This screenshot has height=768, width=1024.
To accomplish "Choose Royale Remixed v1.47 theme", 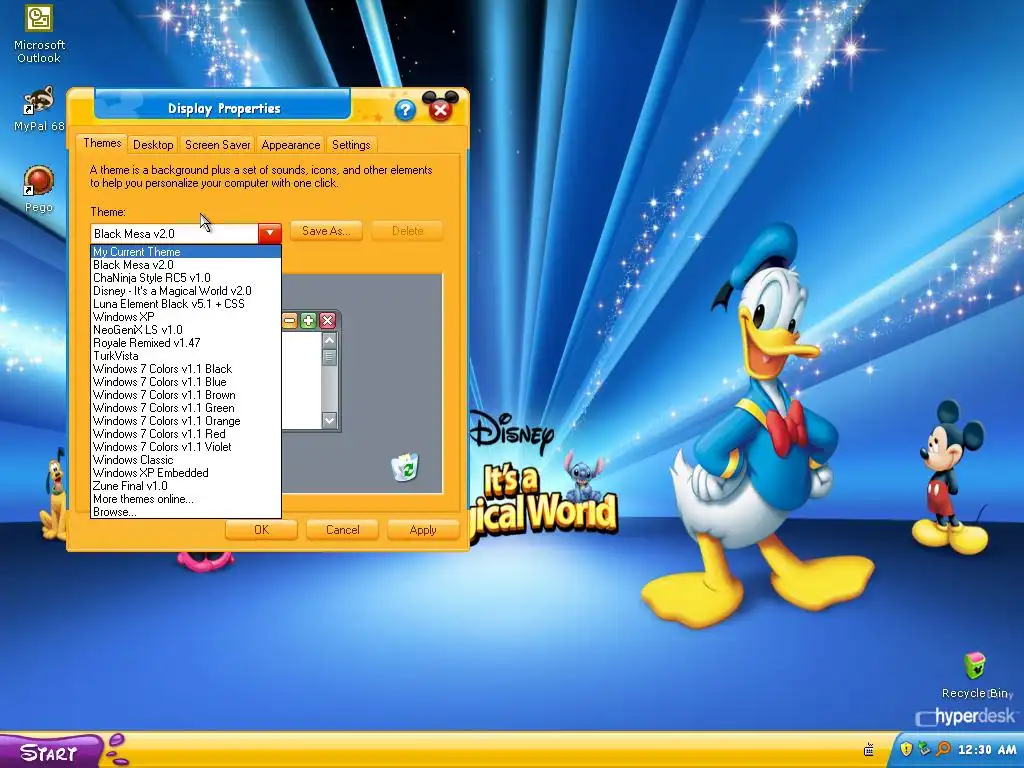I will (x=186, y=343).
